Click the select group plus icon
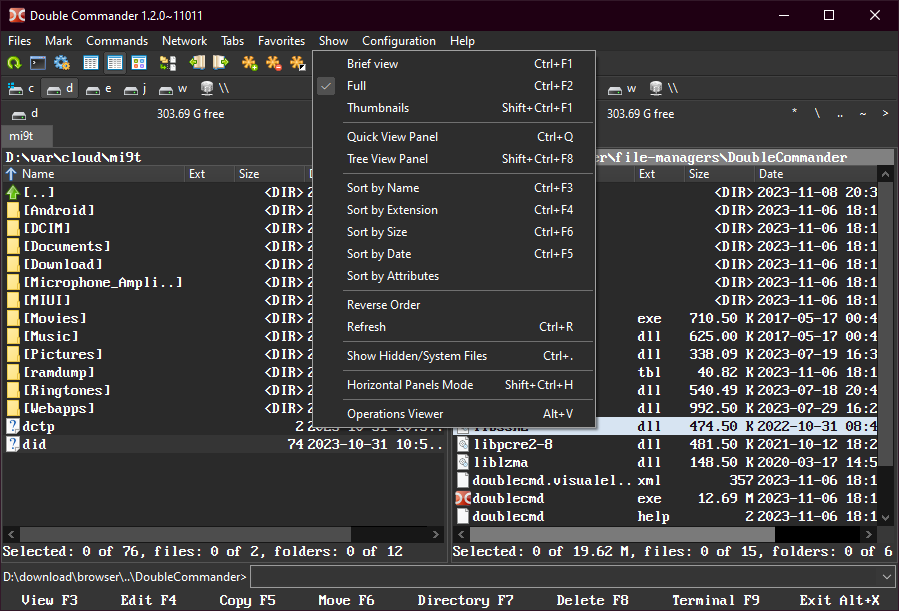 click(x=250, y=63)
